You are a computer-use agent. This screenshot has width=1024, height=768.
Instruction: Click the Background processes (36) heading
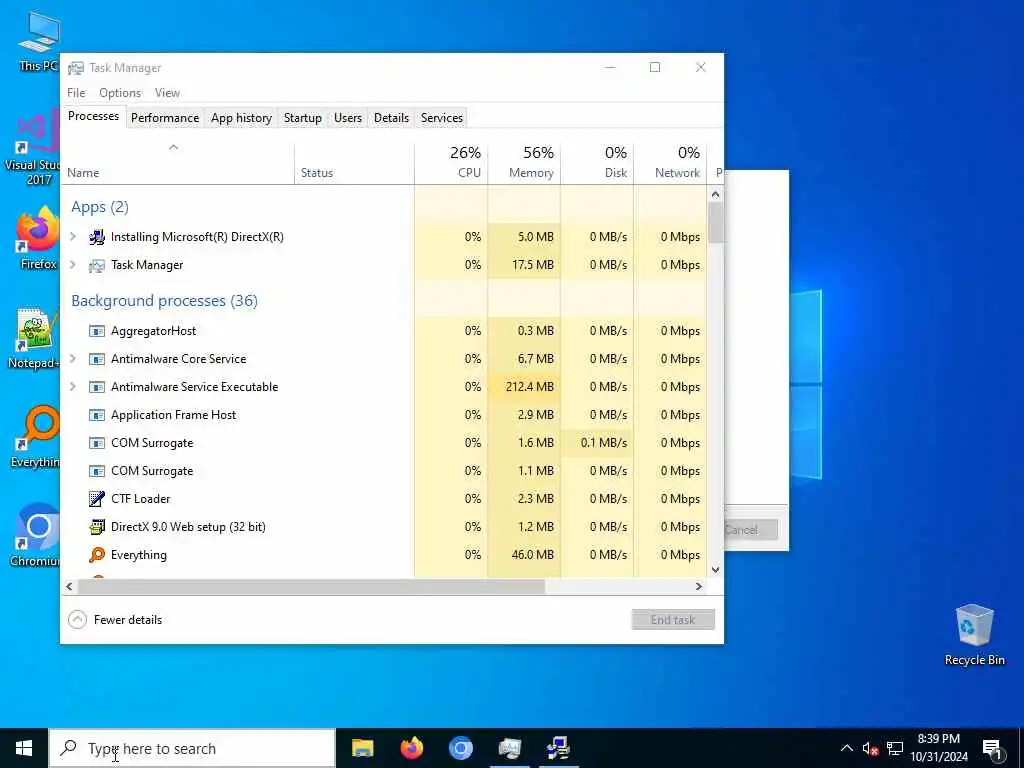pyautogui.click(x=165, y=301)
